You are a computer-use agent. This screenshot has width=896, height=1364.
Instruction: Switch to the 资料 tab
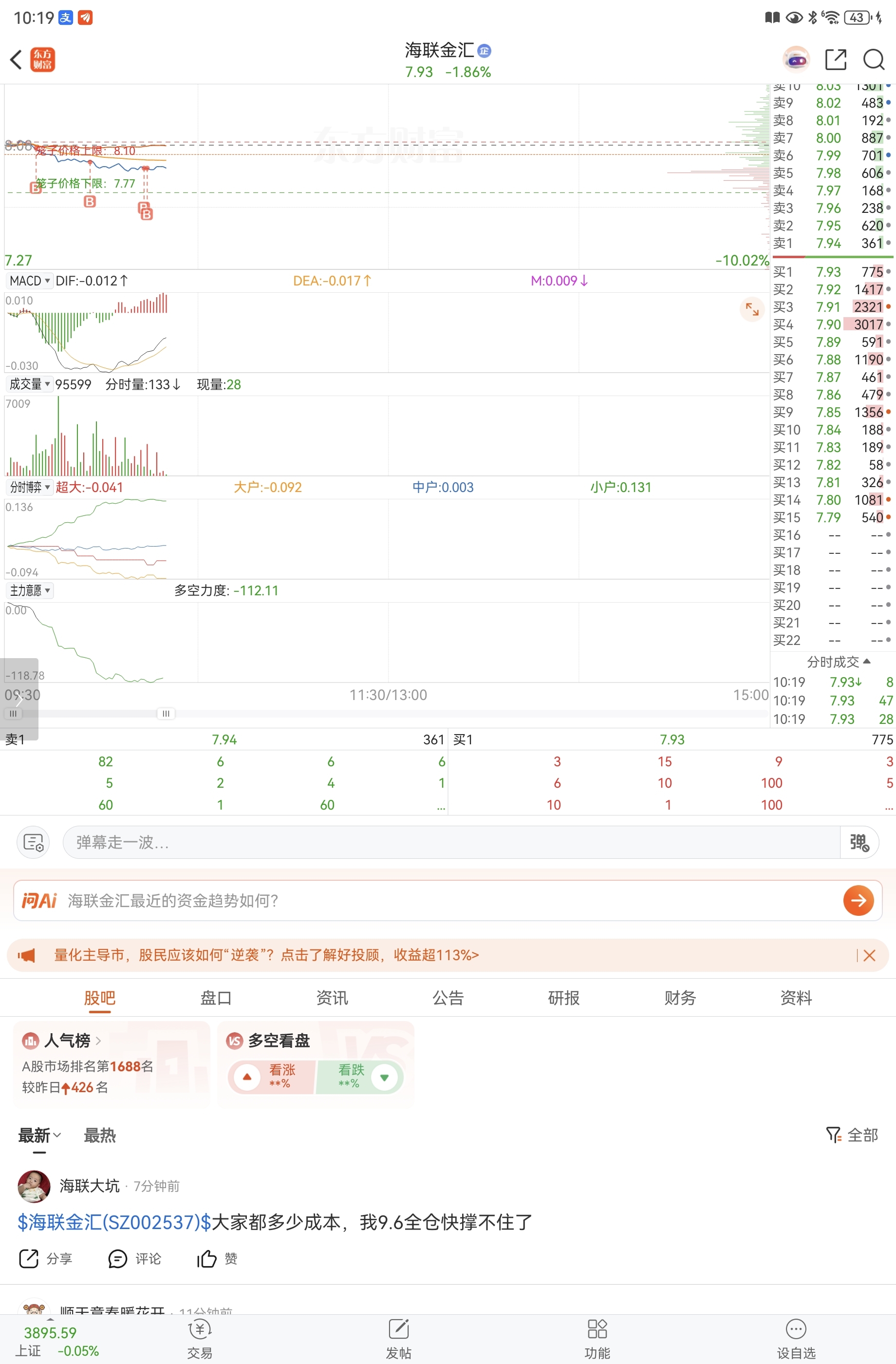tap(796, 998)
